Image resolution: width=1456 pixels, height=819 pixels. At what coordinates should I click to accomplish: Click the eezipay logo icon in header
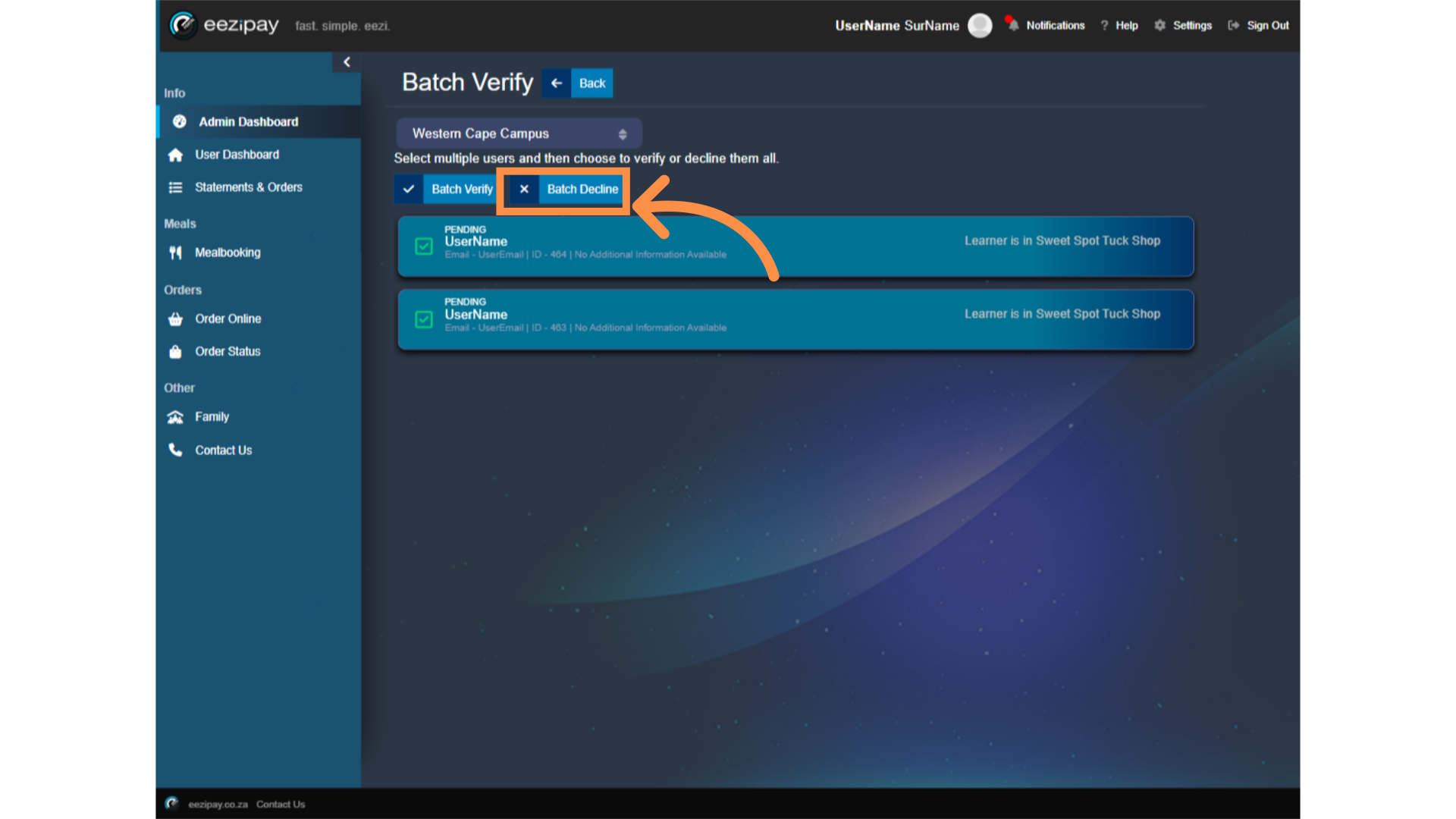pyautogui.click(x=183, y=25)
